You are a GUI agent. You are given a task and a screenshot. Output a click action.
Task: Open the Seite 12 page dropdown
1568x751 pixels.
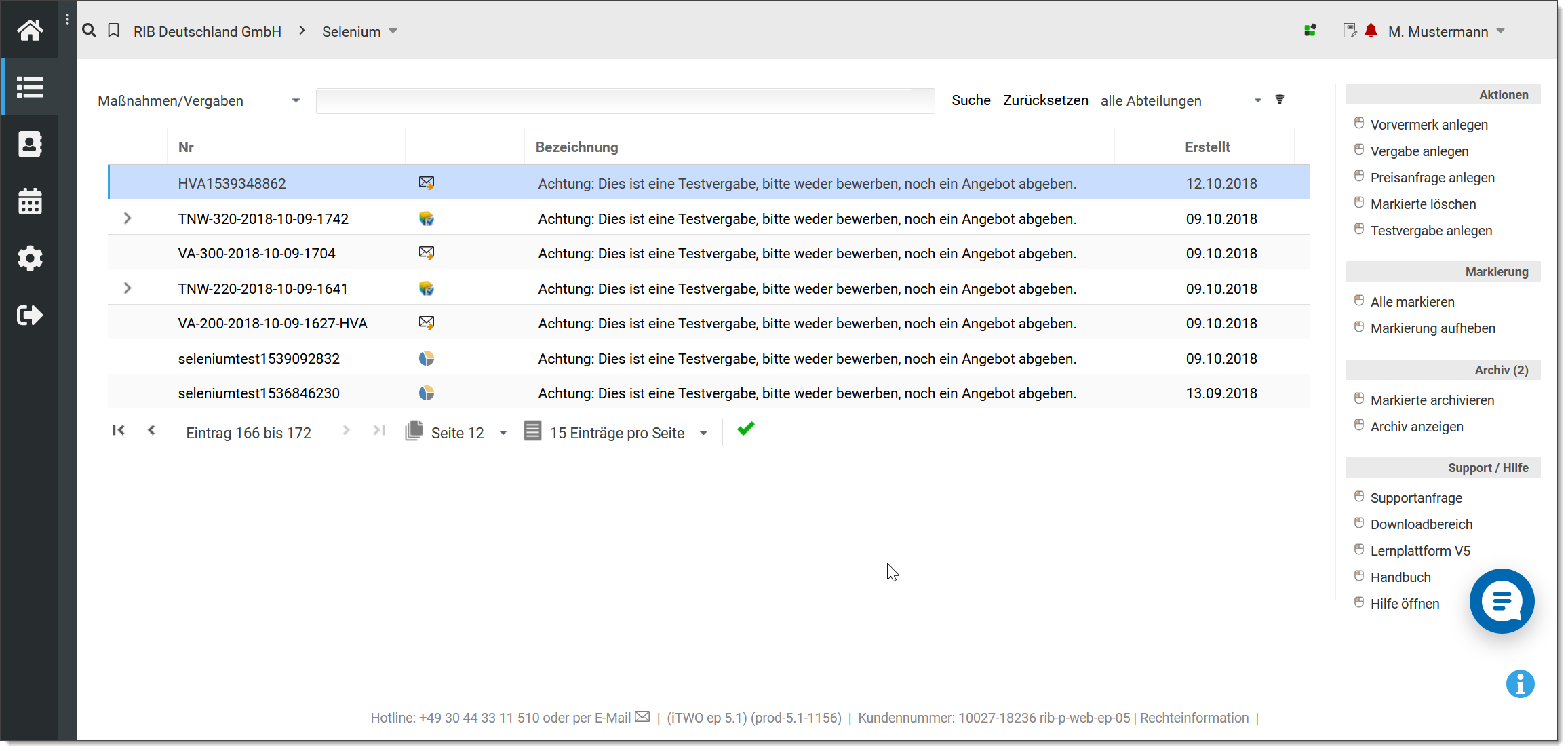coord(468,433)
